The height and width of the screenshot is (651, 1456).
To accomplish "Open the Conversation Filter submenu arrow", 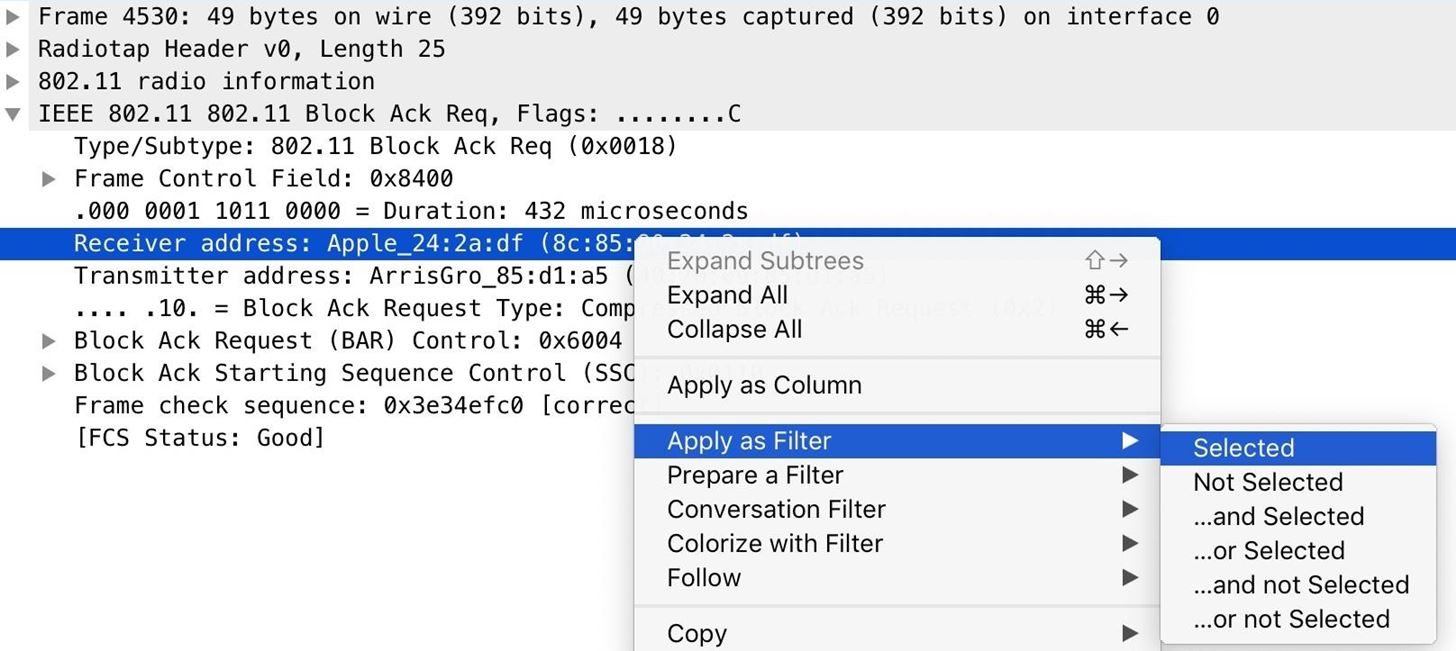I will (1130, 509).
